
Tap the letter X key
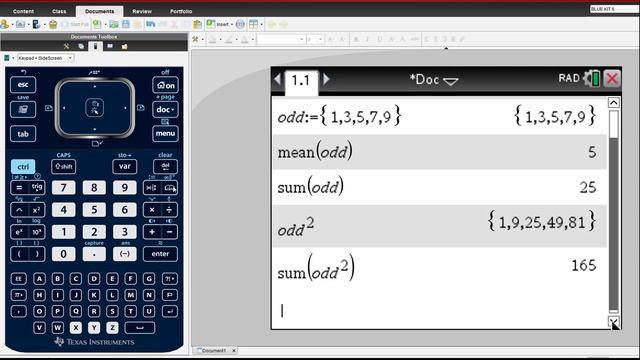(x=76, y=327)
